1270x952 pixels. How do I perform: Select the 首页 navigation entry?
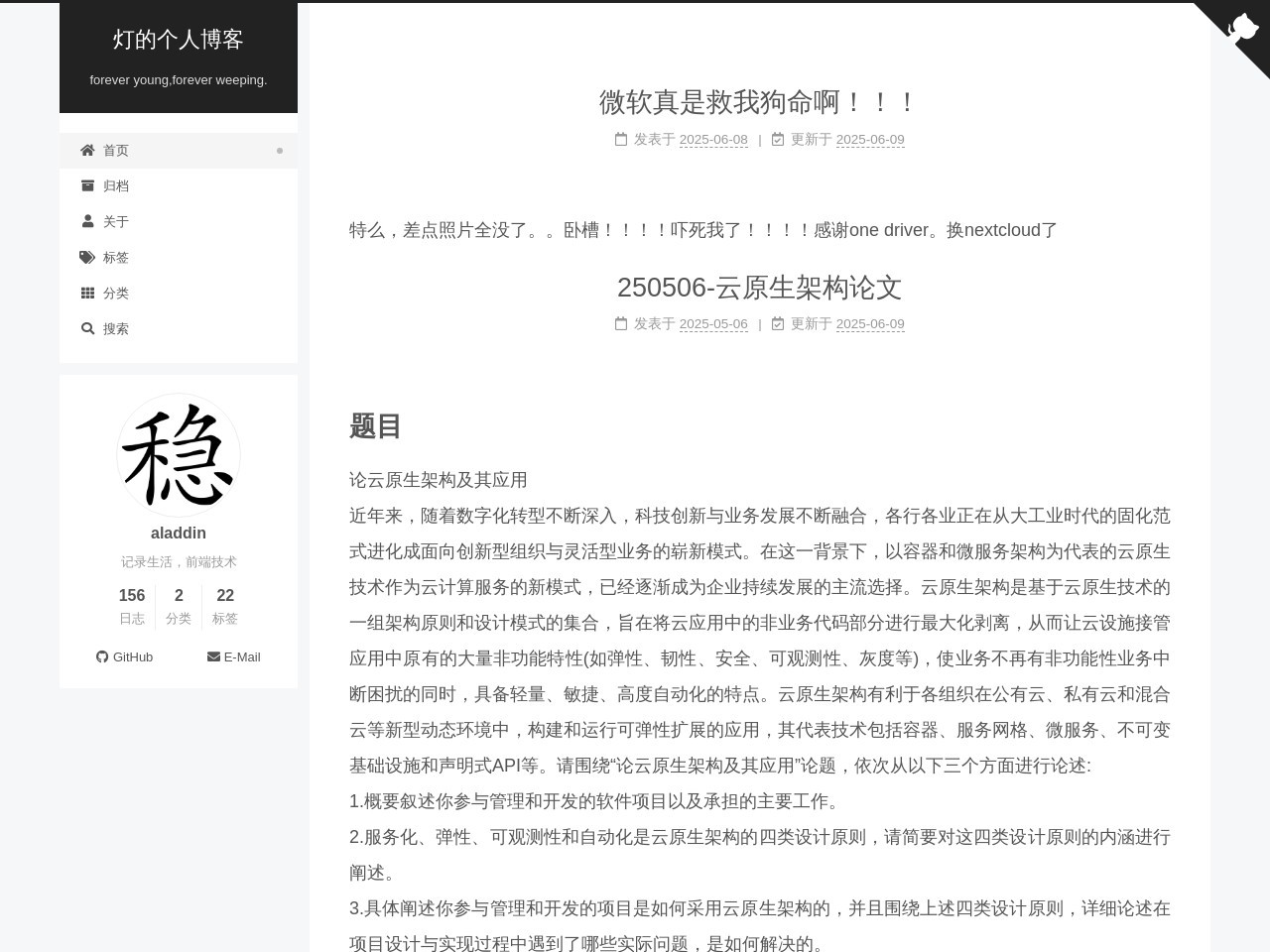(116, 150)
